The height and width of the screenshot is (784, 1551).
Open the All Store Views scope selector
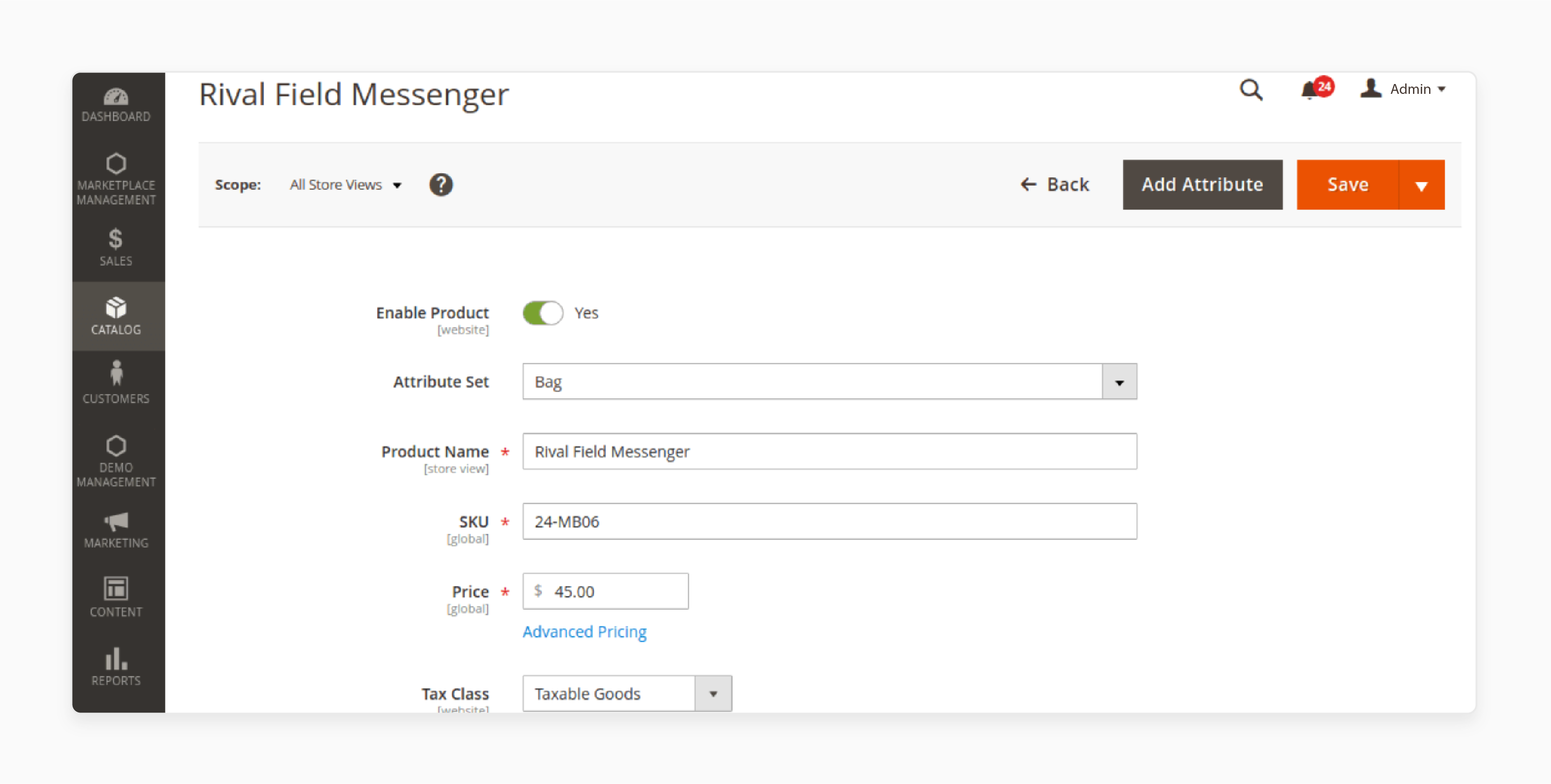345,185
